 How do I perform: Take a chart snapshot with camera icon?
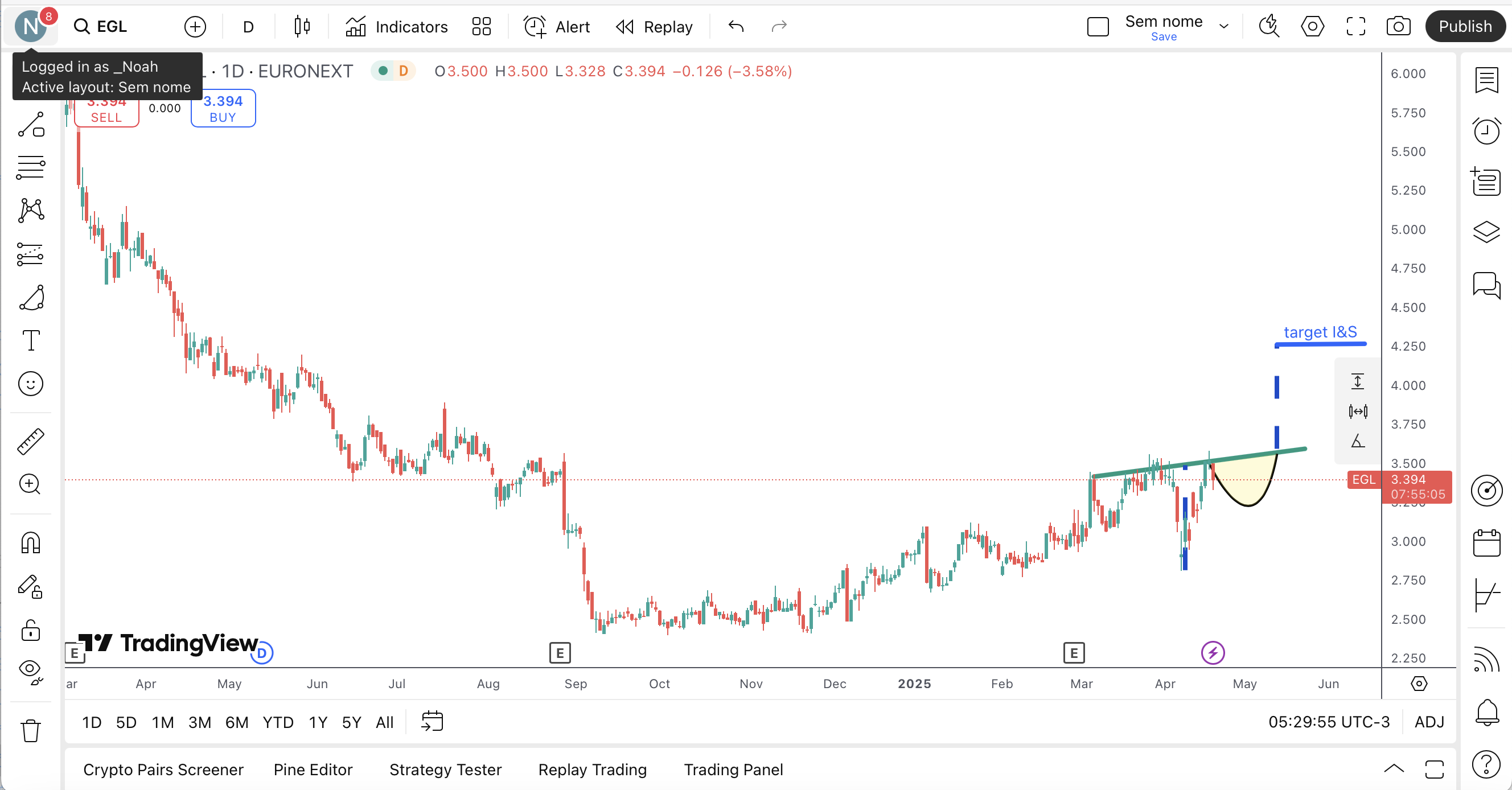point(1398,26)
